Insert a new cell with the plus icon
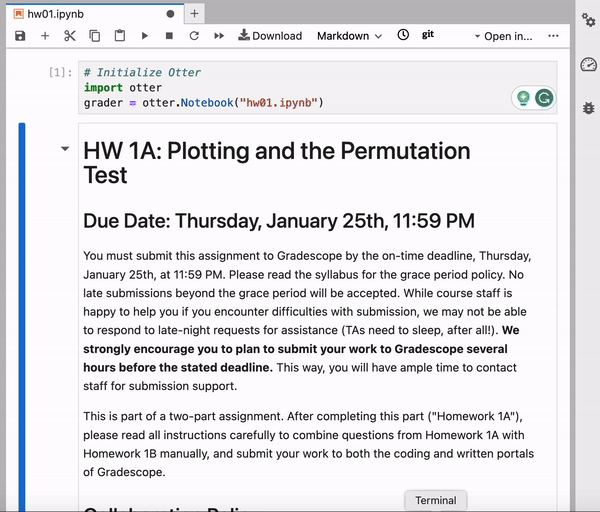Viewport: 600px width, 512px height. click(x=45, y=36)
